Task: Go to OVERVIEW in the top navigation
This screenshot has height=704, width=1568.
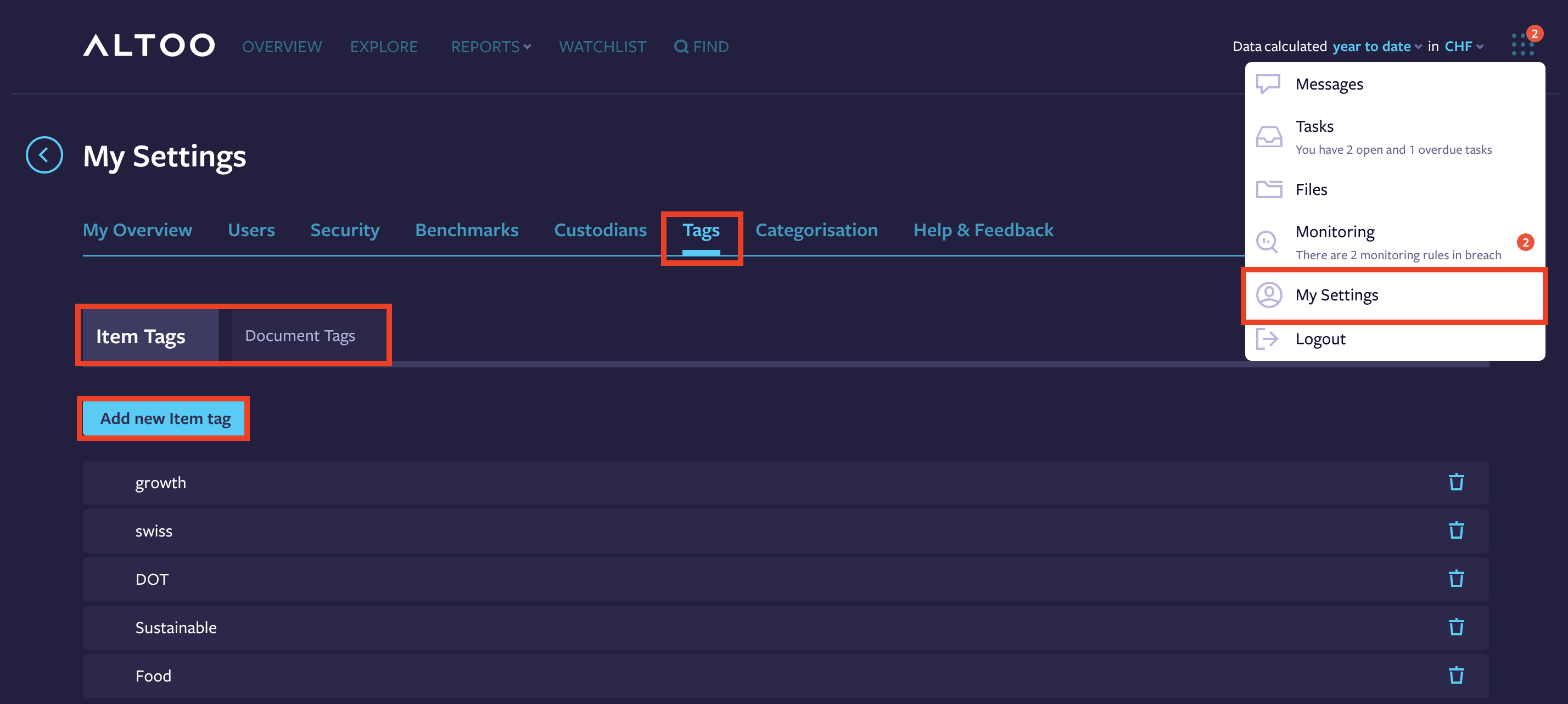Action: (282, 46)
